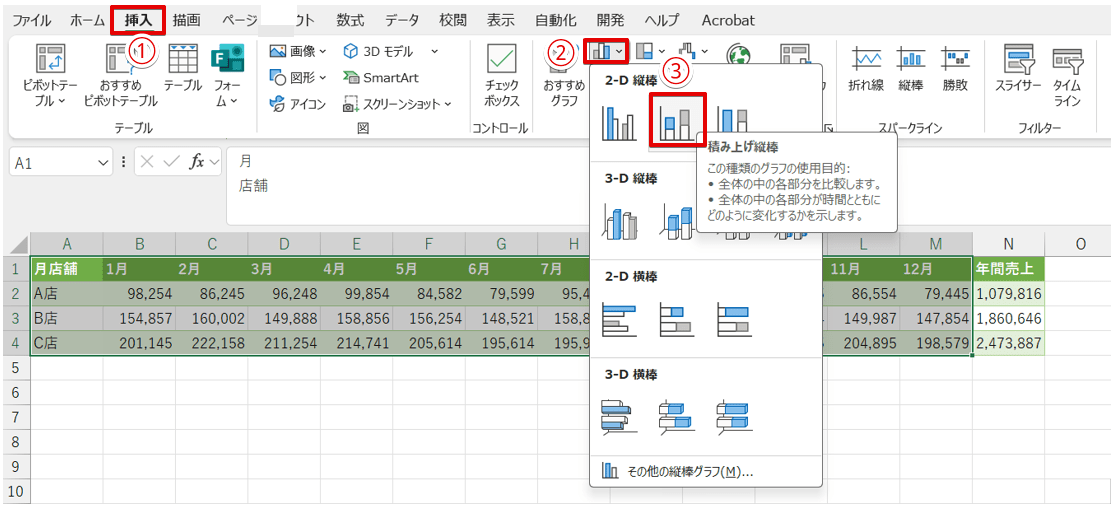The height and width of the screenshot is (507, 1111).
Task: Expand the hierarchy chart dropdown arrow
Action: tap(662, 51)
